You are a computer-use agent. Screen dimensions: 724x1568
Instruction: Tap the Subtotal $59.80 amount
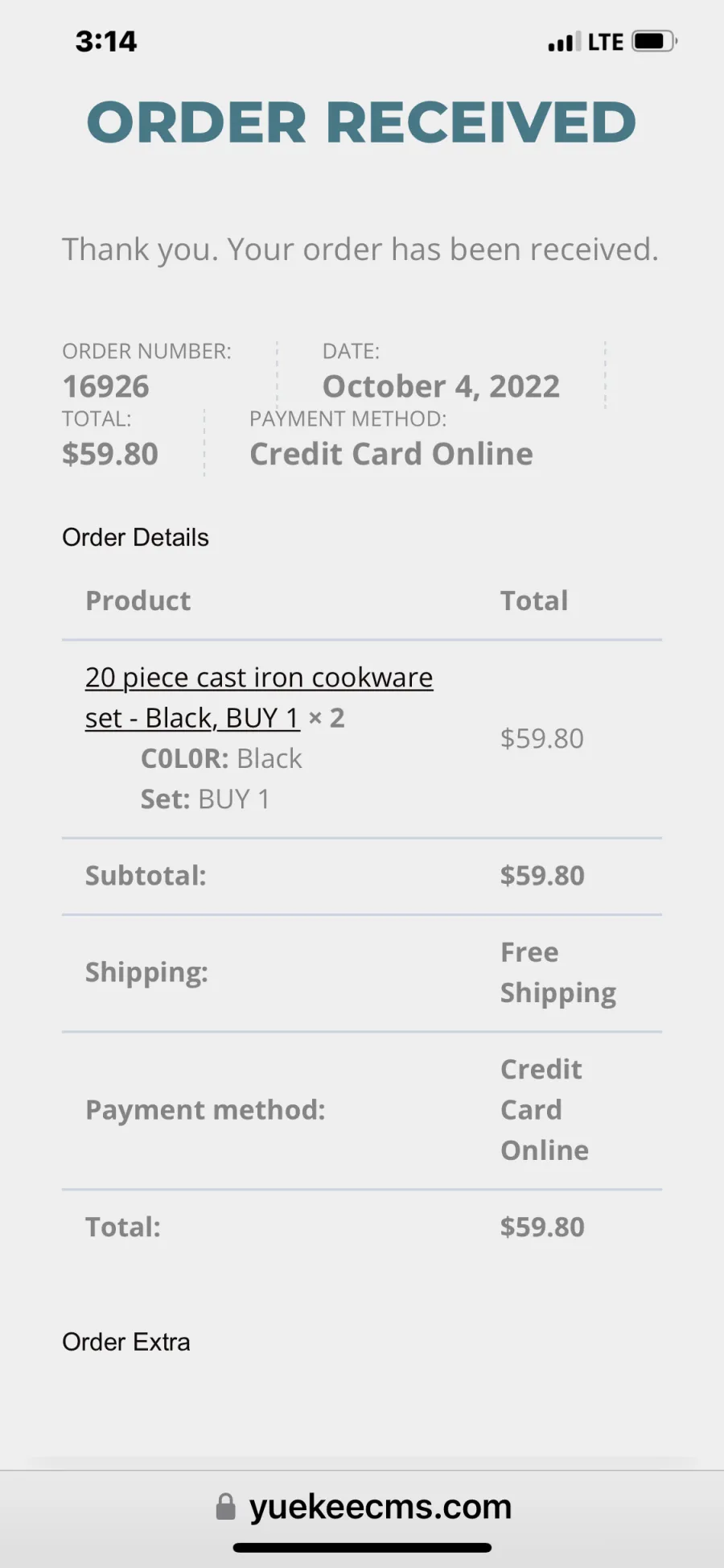pos(542,876)
